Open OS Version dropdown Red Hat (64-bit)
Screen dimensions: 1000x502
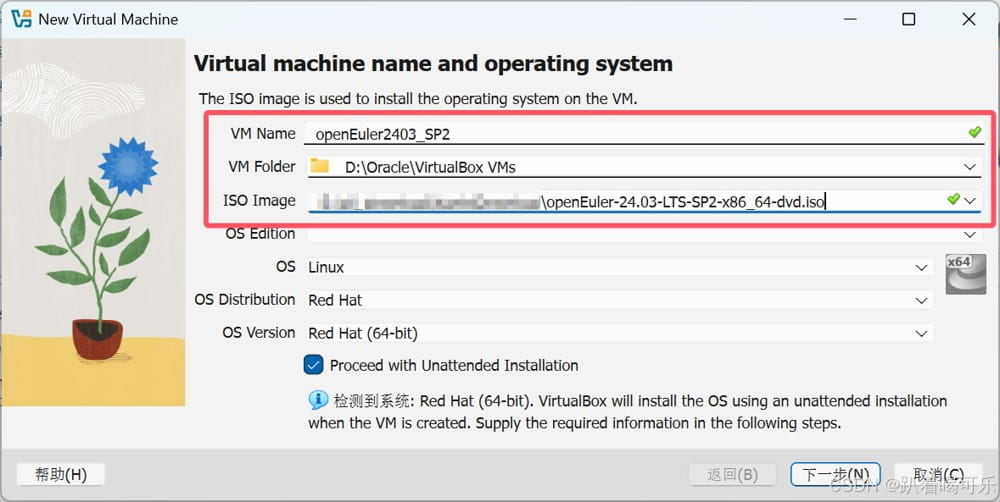tap(922, 333)
